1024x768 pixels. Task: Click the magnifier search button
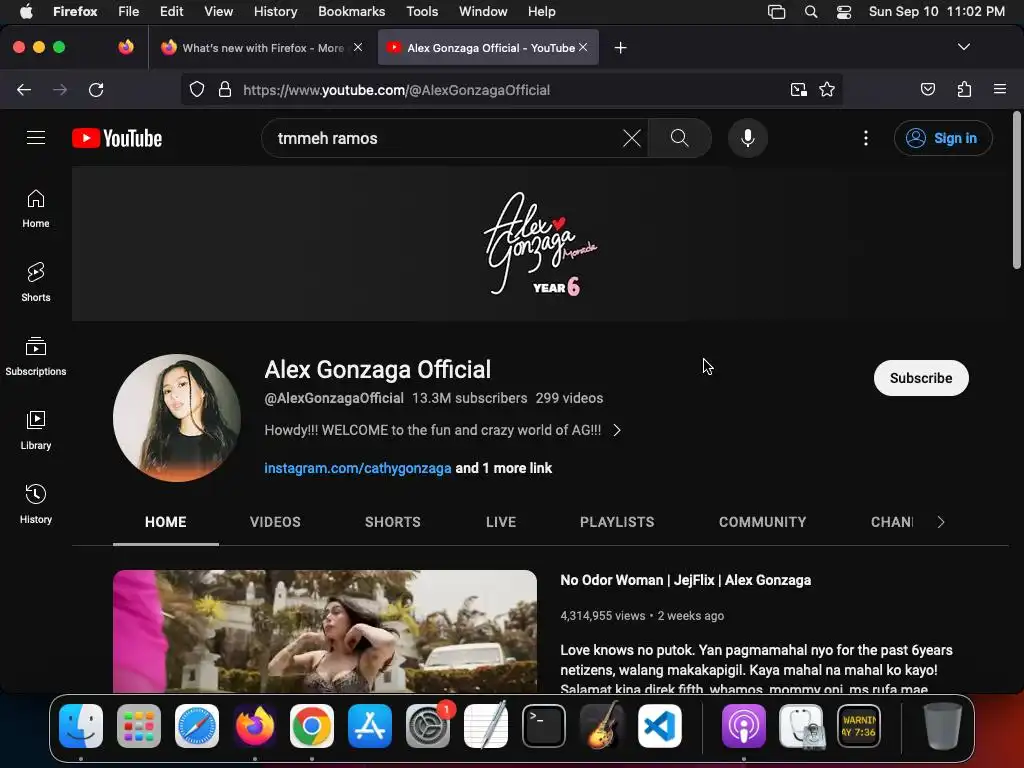(x=679, y=138)
